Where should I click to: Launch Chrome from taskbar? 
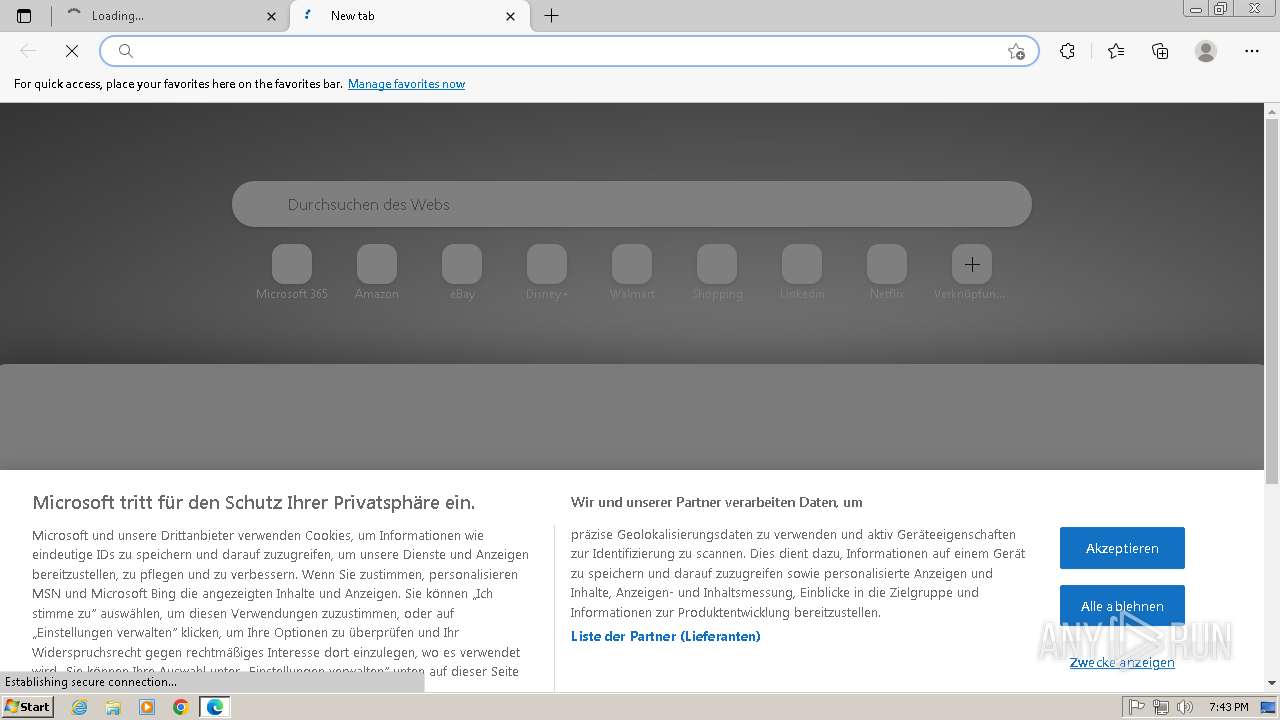pos(181,707)
